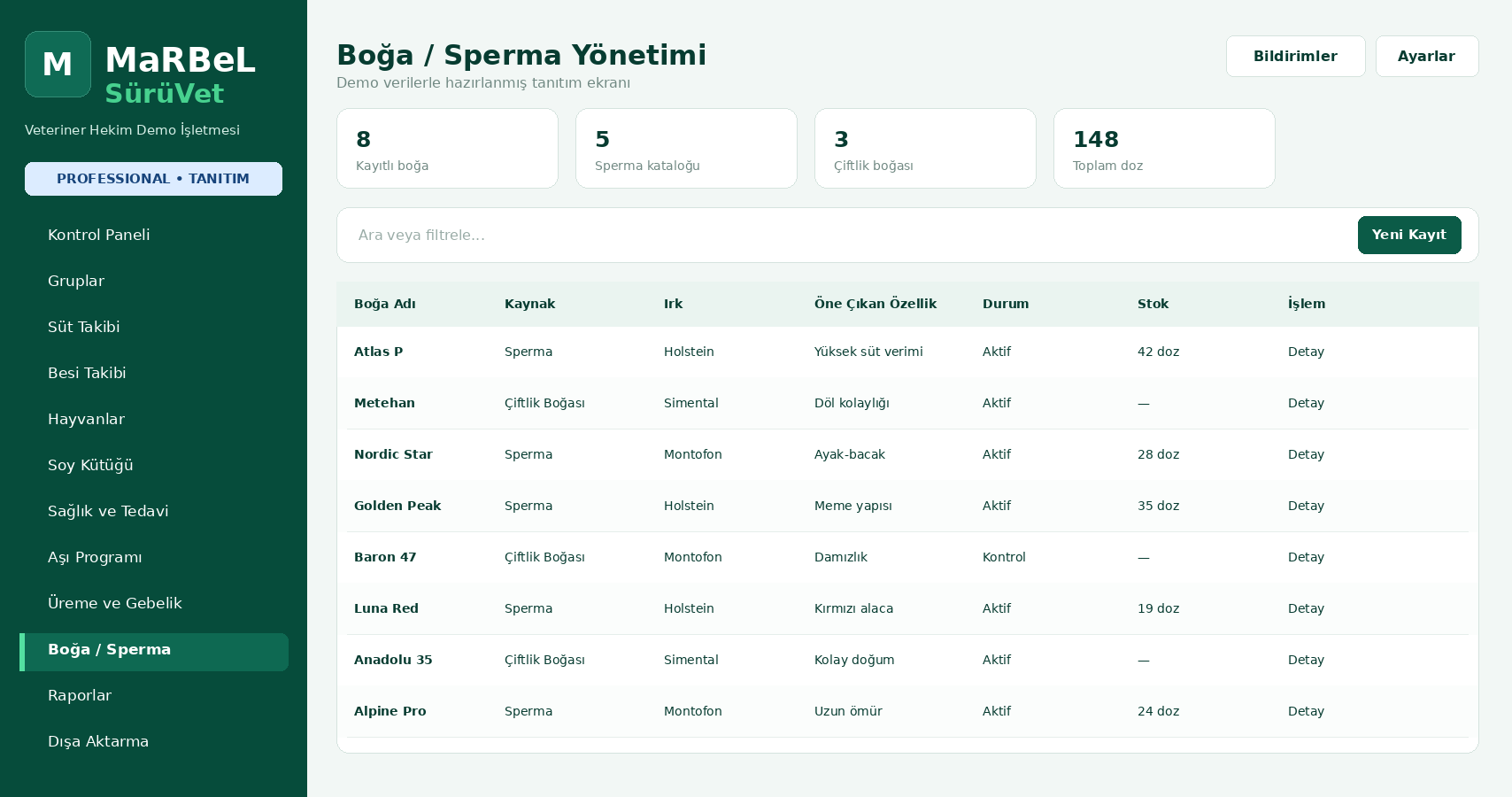Click the 19 doz stock value
This screenshot has width=1512, height=797.
coord(1158,608)
